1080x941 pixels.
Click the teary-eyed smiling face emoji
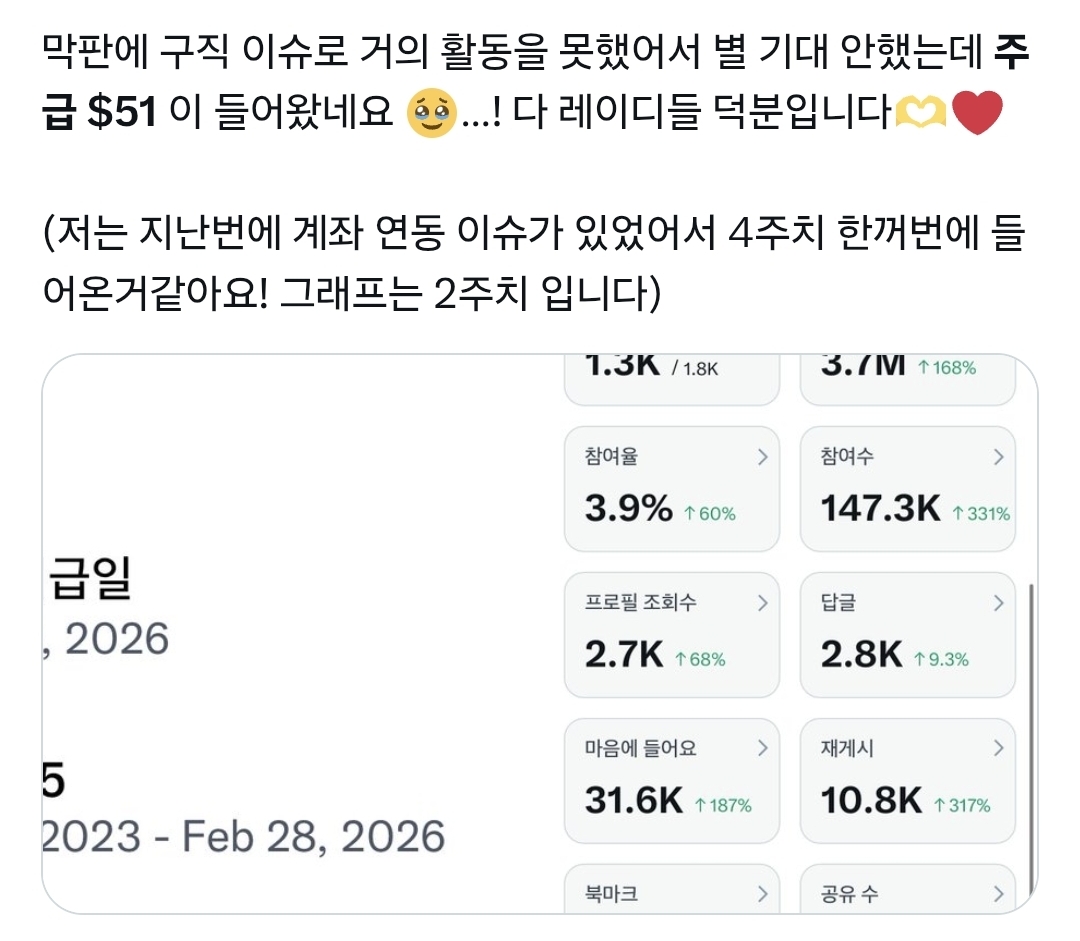431,113
